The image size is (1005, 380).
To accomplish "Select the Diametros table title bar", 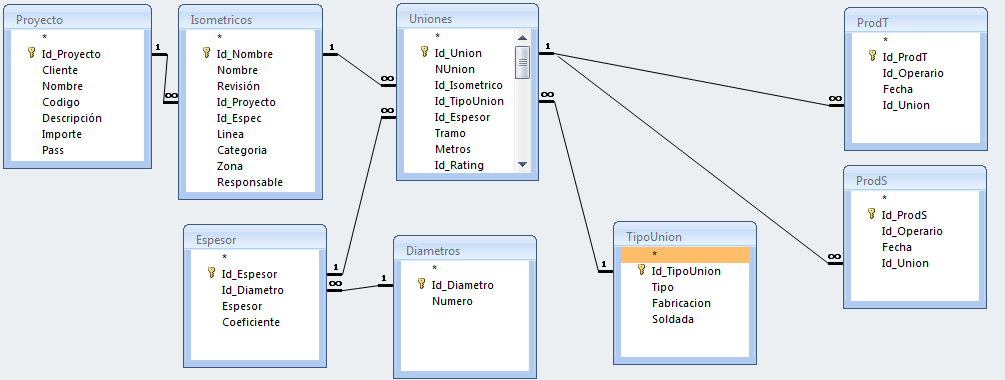I will pyautogui.click(x=465, y=251).
